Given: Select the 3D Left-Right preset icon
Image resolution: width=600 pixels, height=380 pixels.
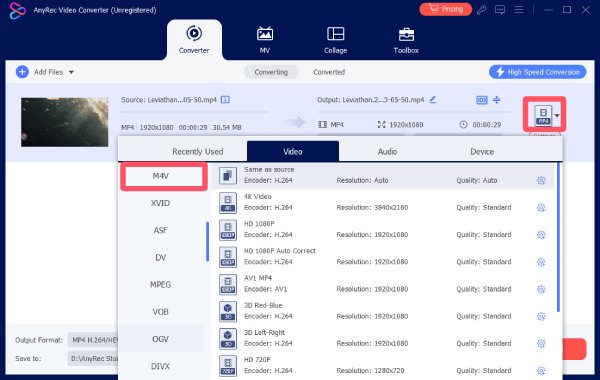Looking at the screenshot, I should 228,339.
